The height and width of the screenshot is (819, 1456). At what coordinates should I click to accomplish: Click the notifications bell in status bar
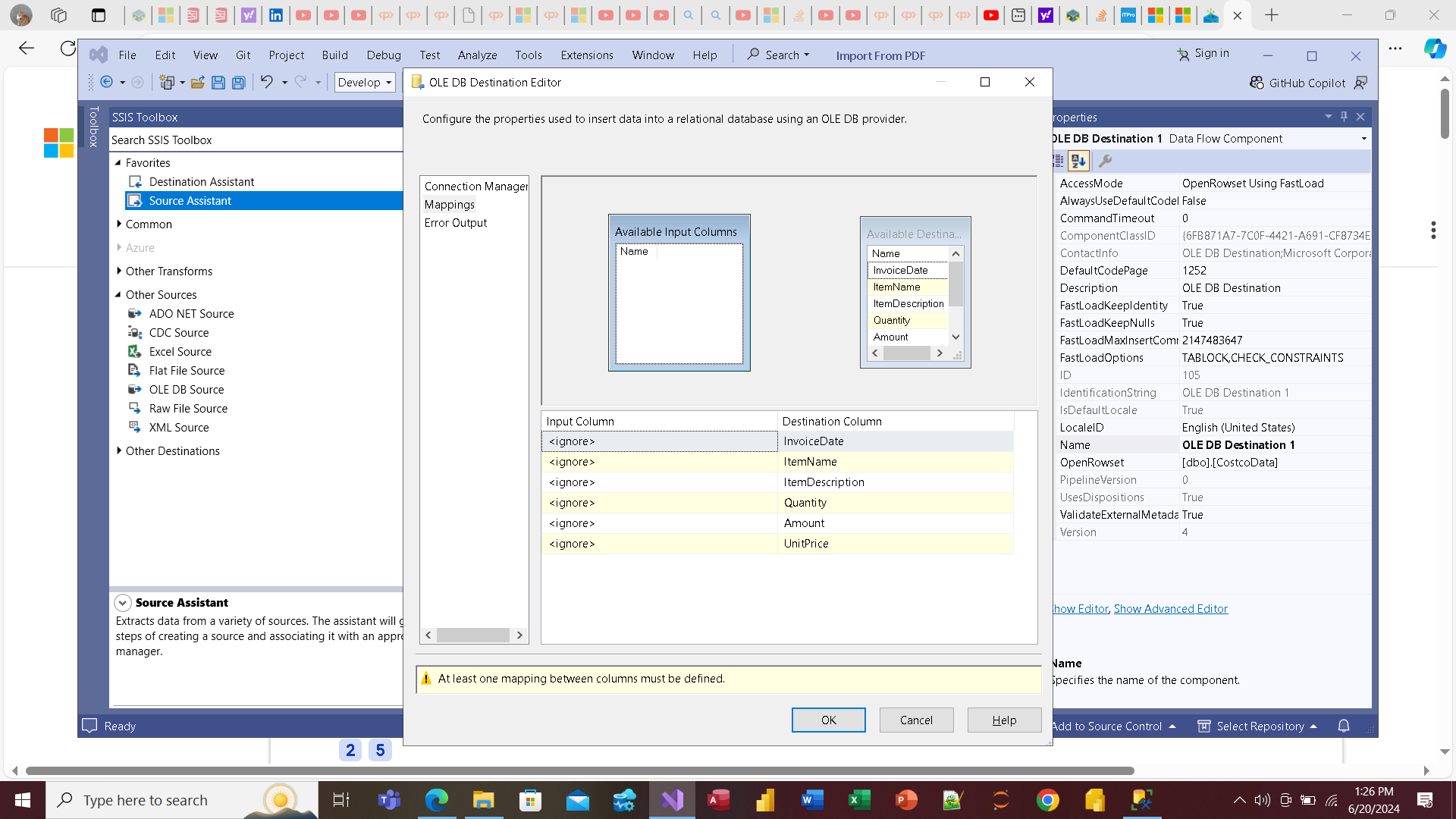click(x=1344, y=726)
